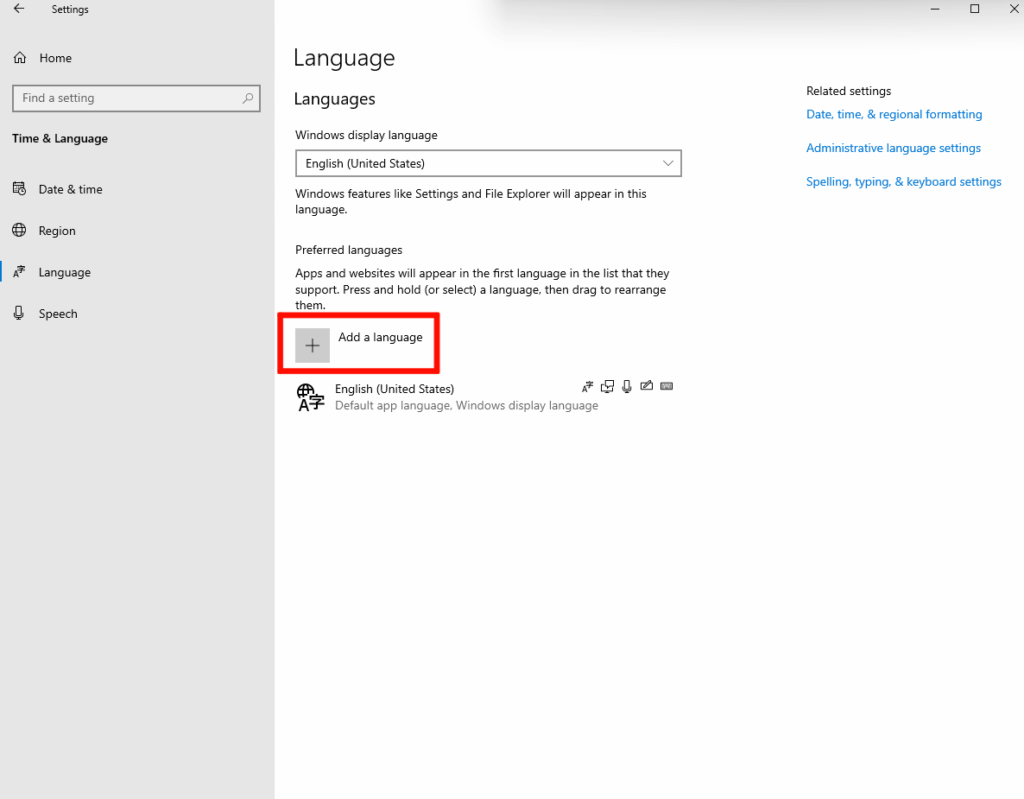Click the plus icon to add a language
1024x799 pixels.
312,345
